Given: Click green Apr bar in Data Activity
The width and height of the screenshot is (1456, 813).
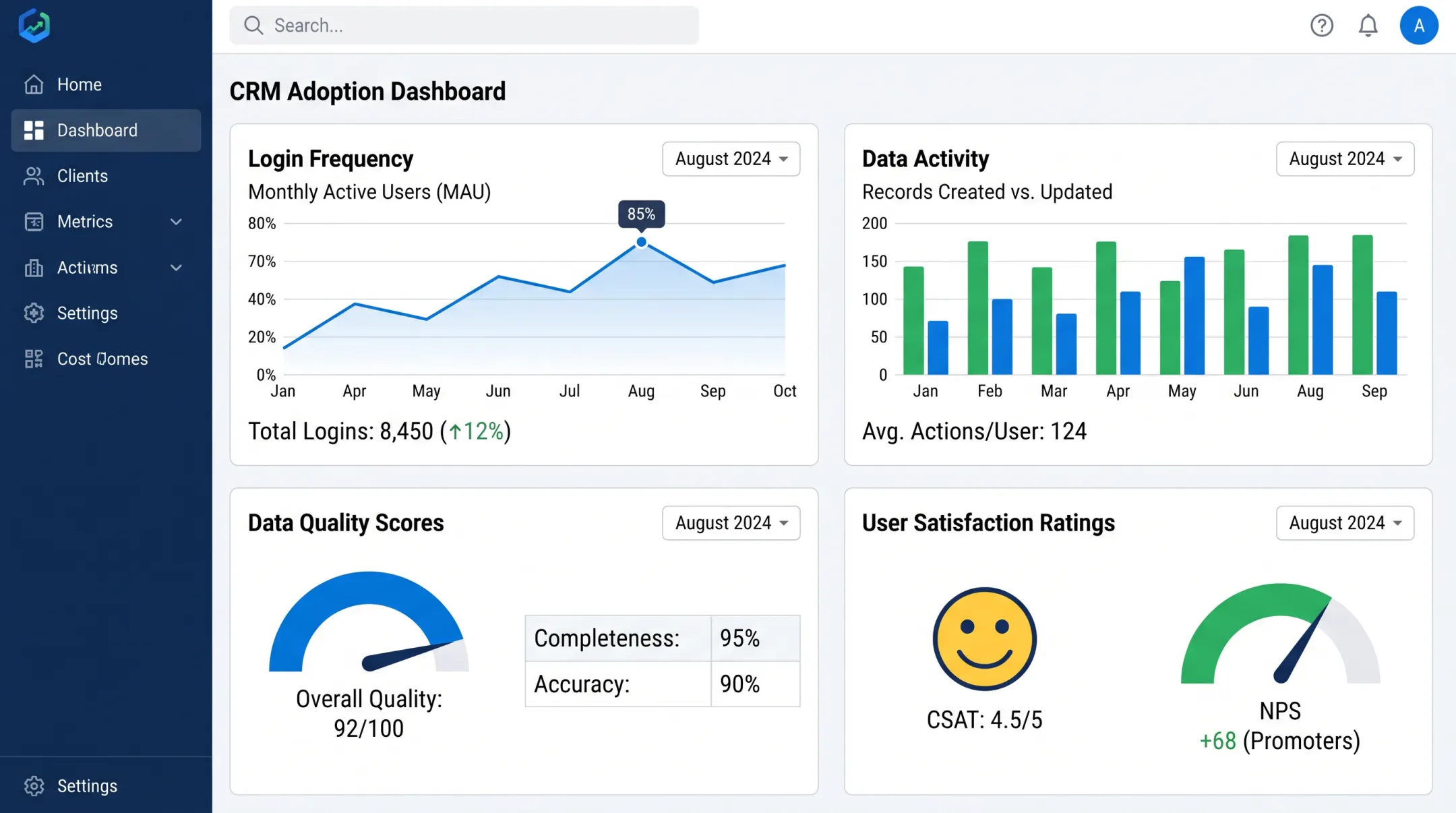Looking at the screenshot, I should tap(1106, 308).
